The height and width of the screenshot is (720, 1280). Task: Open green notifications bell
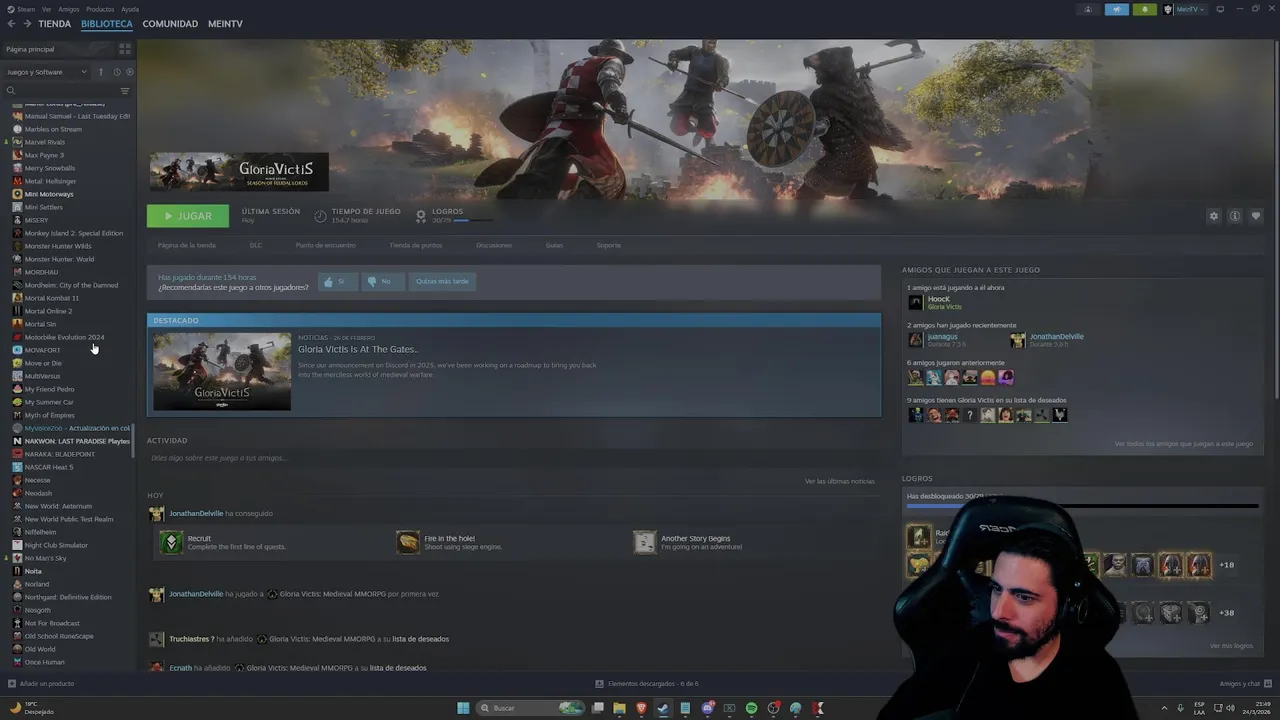pyautogui.click(x=1145, y=9)
